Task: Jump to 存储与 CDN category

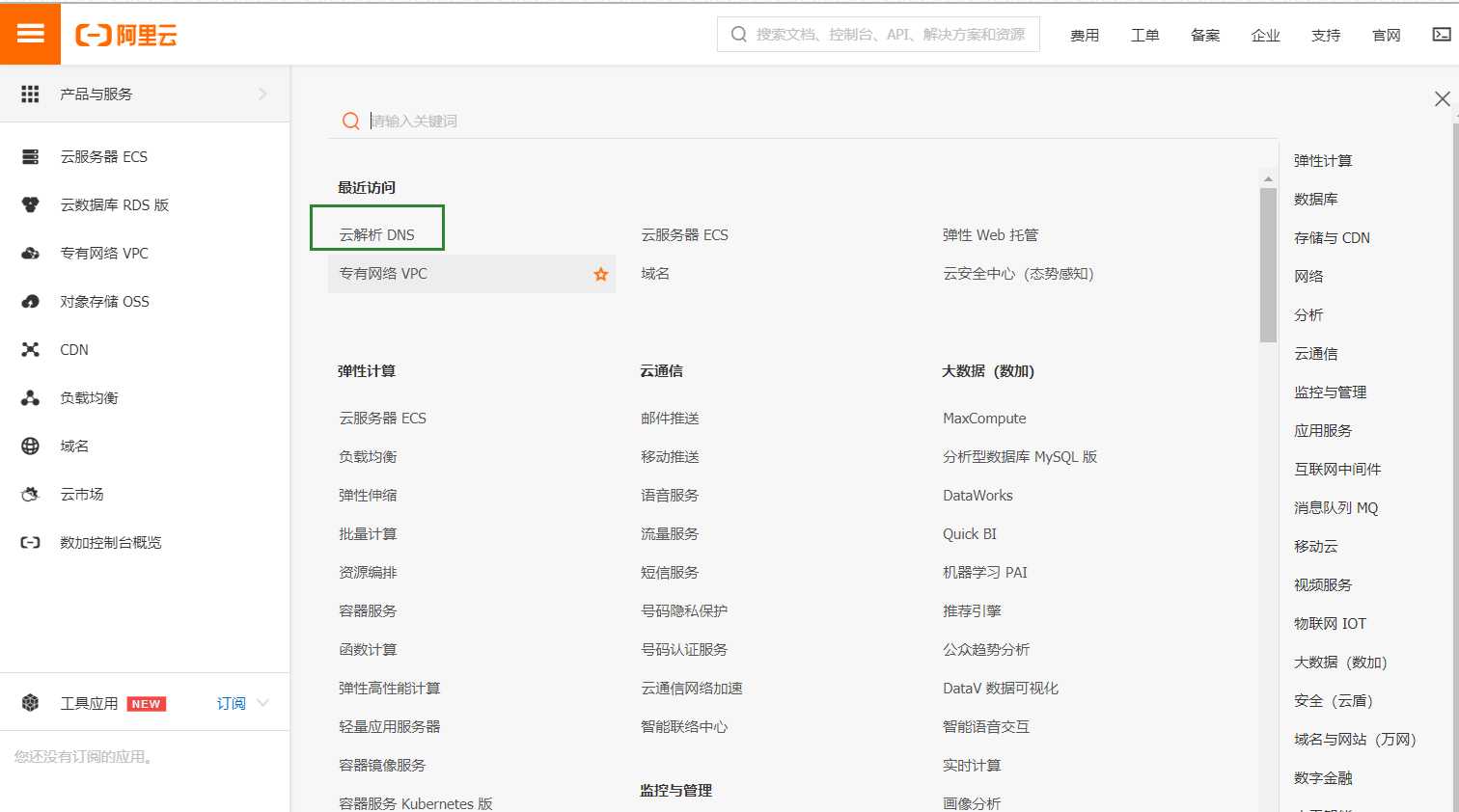Action: [1332, 237]
